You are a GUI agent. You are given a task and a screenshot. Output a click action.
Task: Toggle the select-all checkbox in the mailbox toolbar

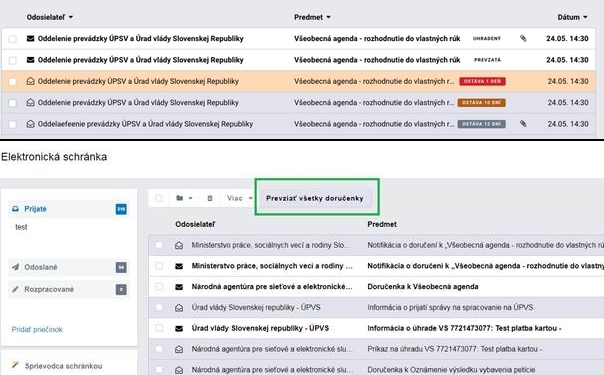coord(159,198)
